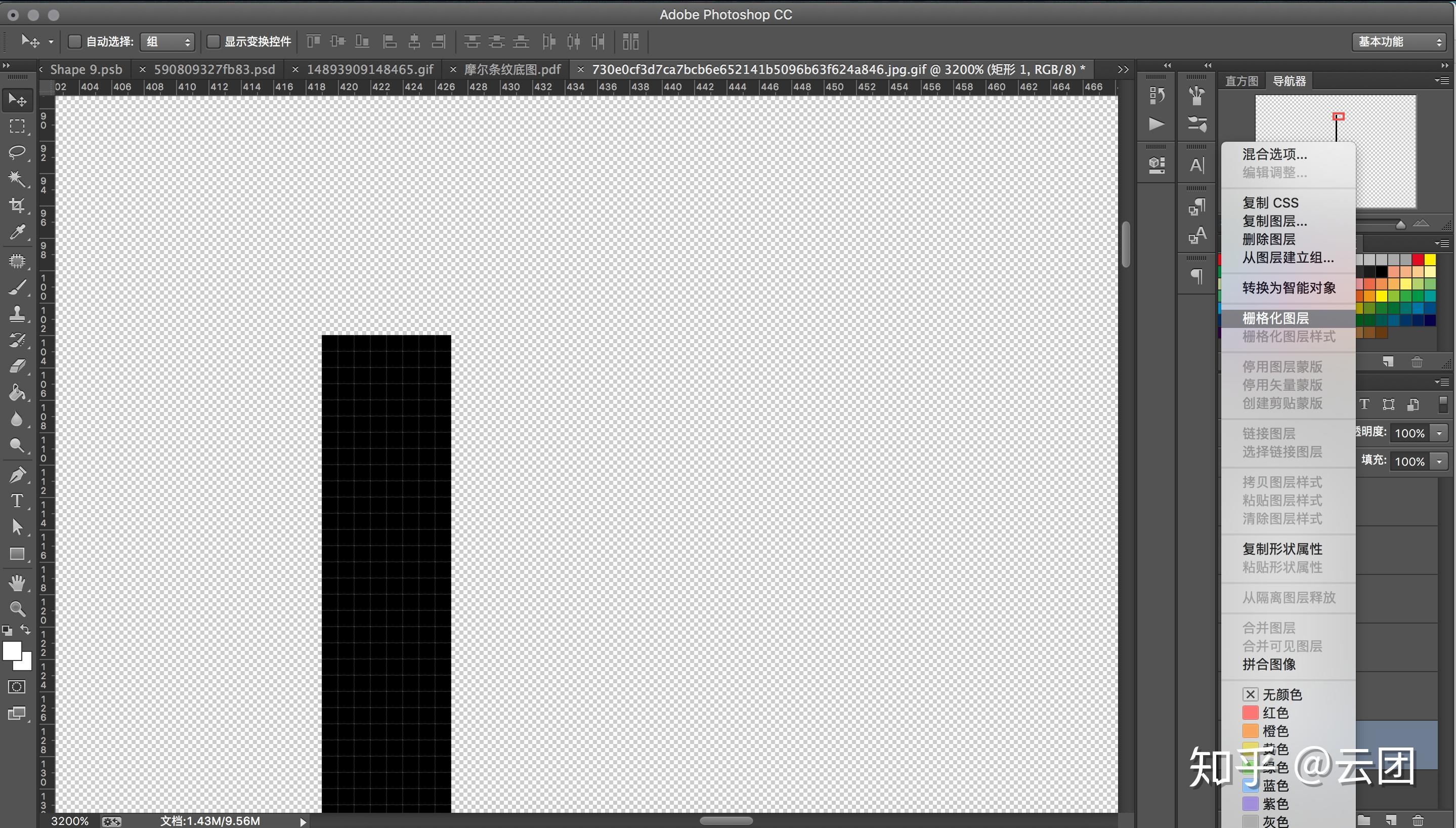This screenshot has width=1456, height=828.
Task: Click the canvas horizontal scrollbar thumb
Action: (x=726, y=820)
